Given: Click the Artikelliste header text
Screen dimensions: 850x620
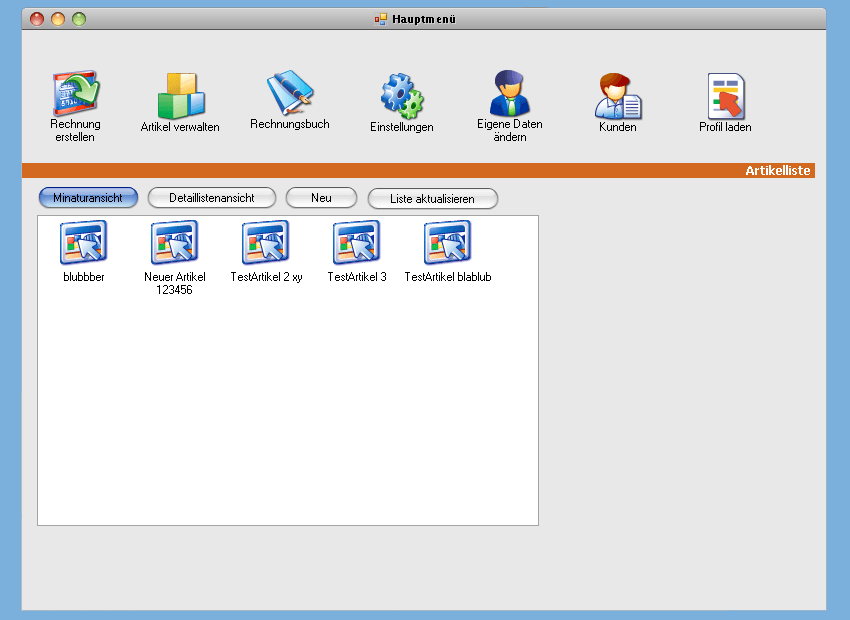Looking at the screenshot, I should 778,171.
